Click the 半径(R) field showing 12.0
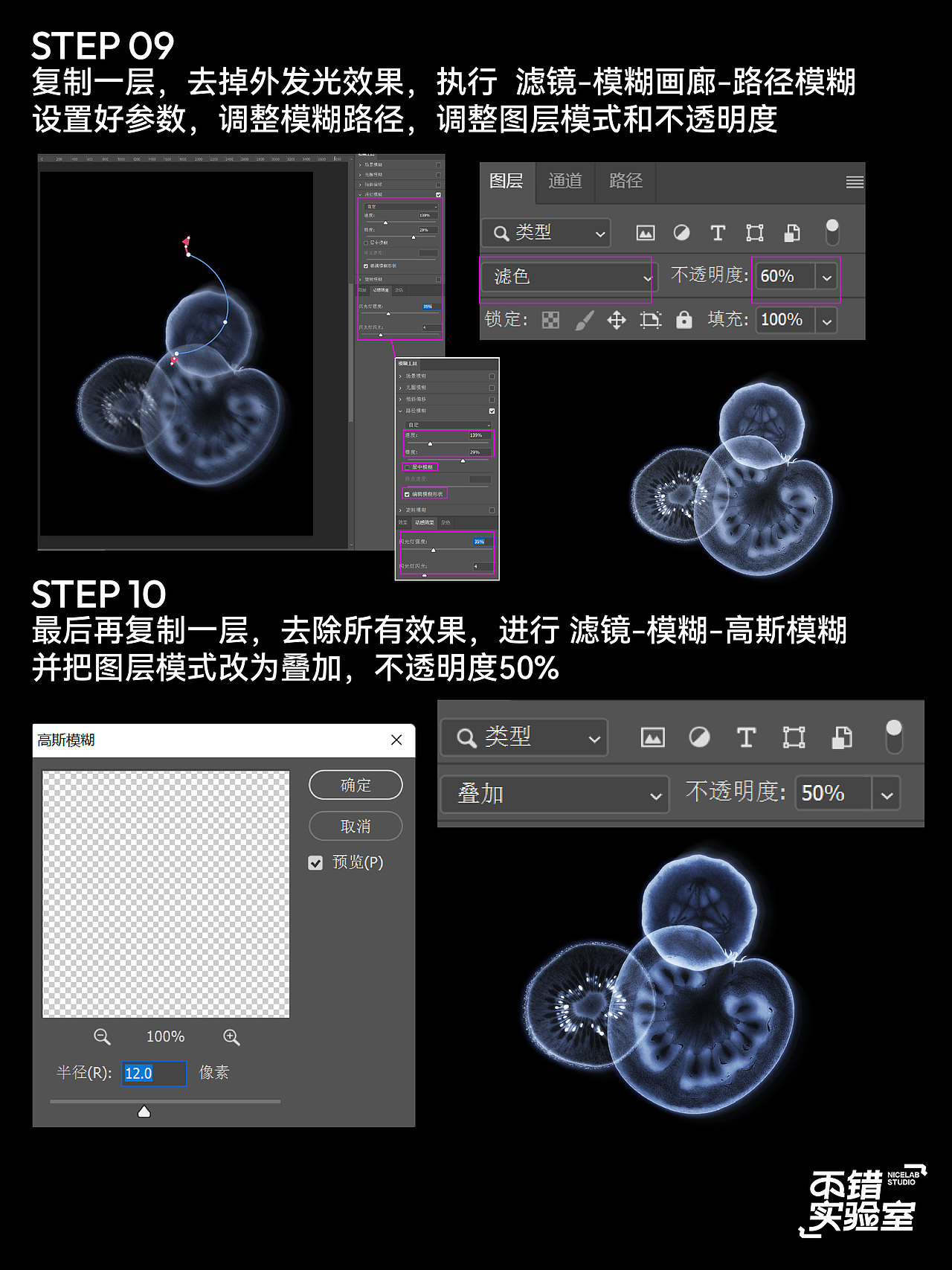 [x=154, y=1074]
